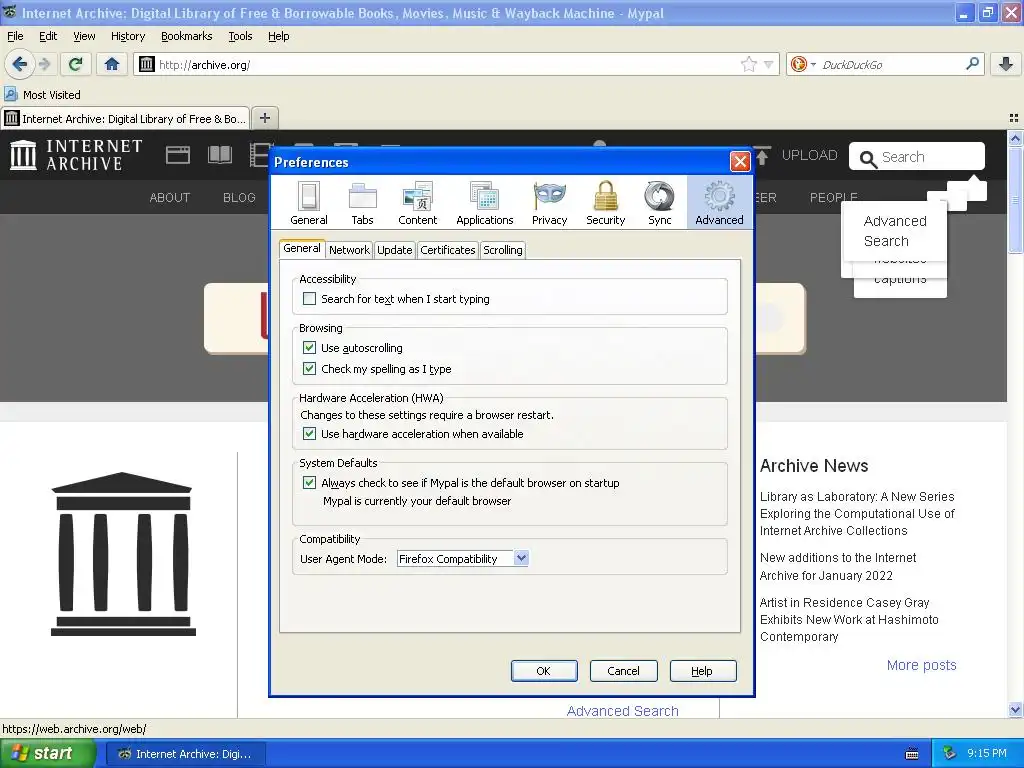Switch to the Network tab
Screen dimensions: 1024x768
349,249
